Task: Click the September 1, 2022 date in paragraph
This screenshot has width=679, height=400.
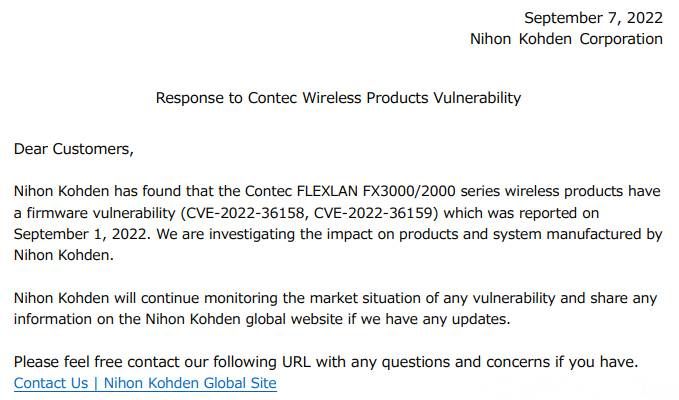Action: tap(81, 234)
